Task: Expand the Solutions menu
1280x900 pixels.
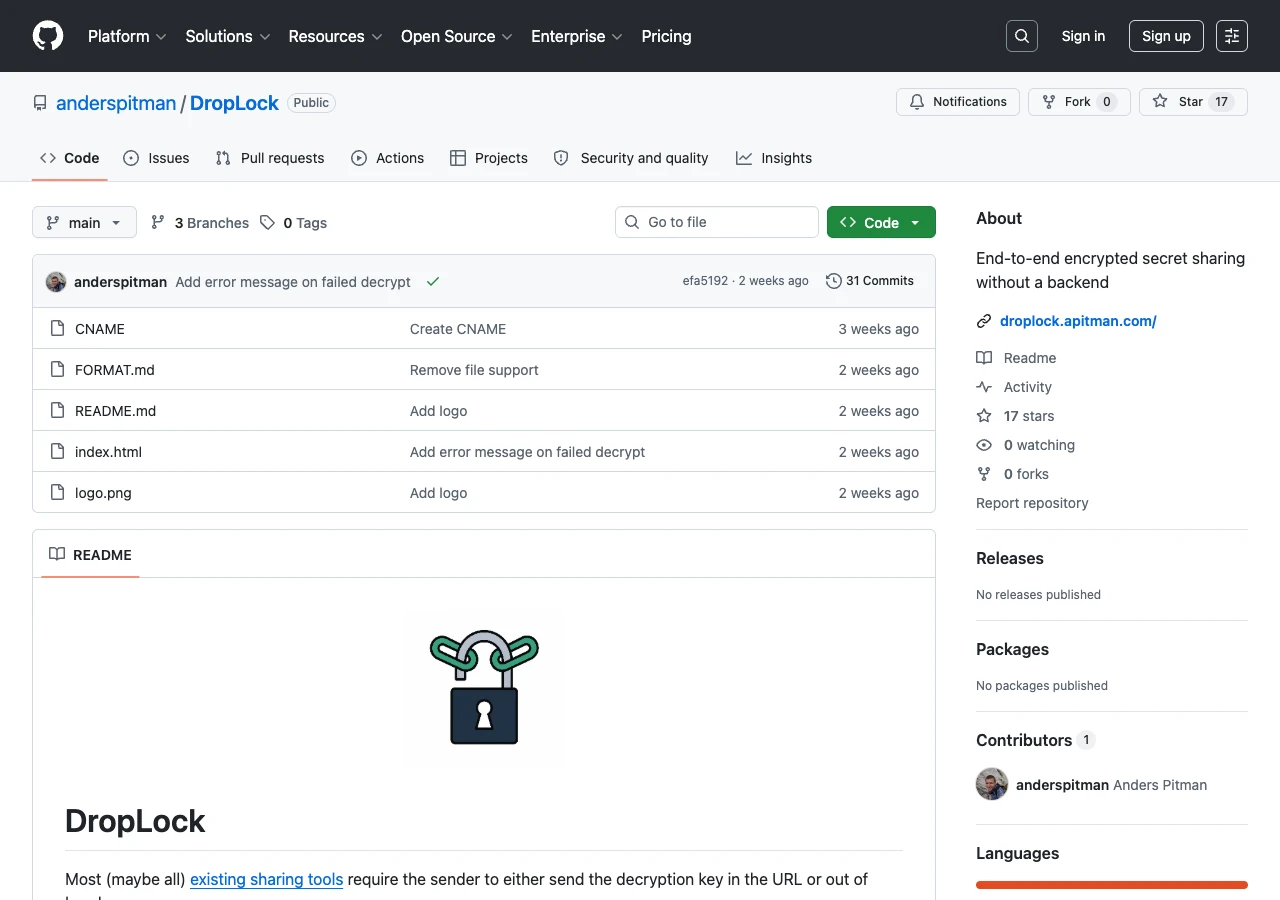Action: (x=228, y=36)
